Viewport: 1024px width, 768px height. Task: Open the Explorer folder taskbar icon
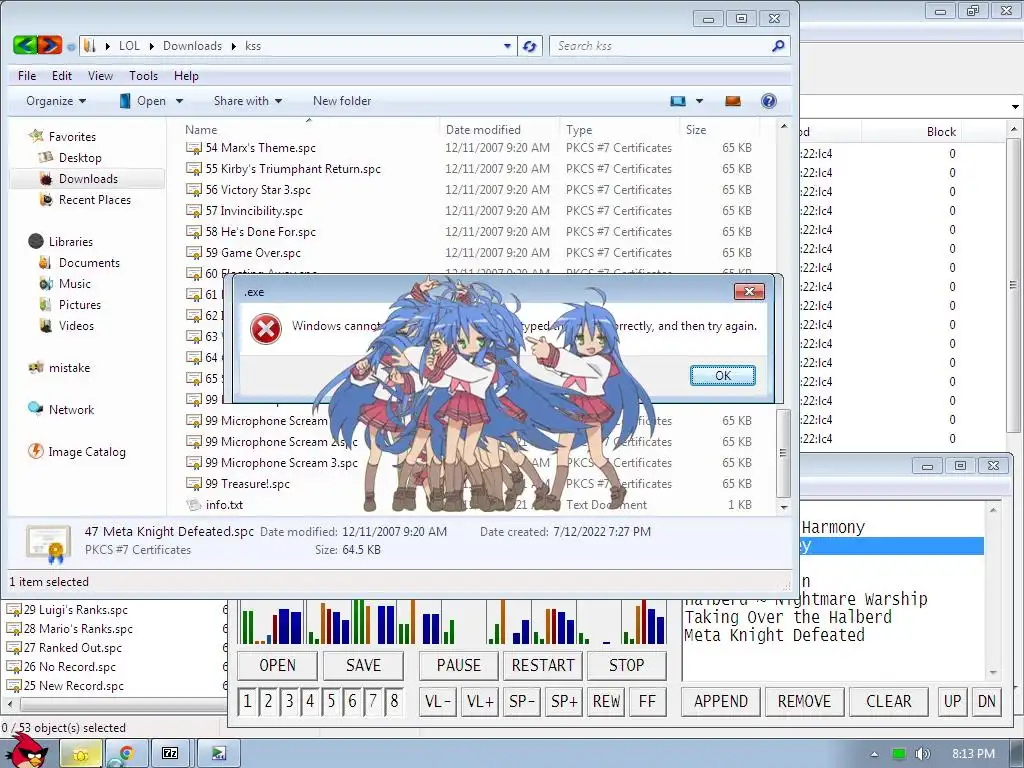[x=81, y=754]
